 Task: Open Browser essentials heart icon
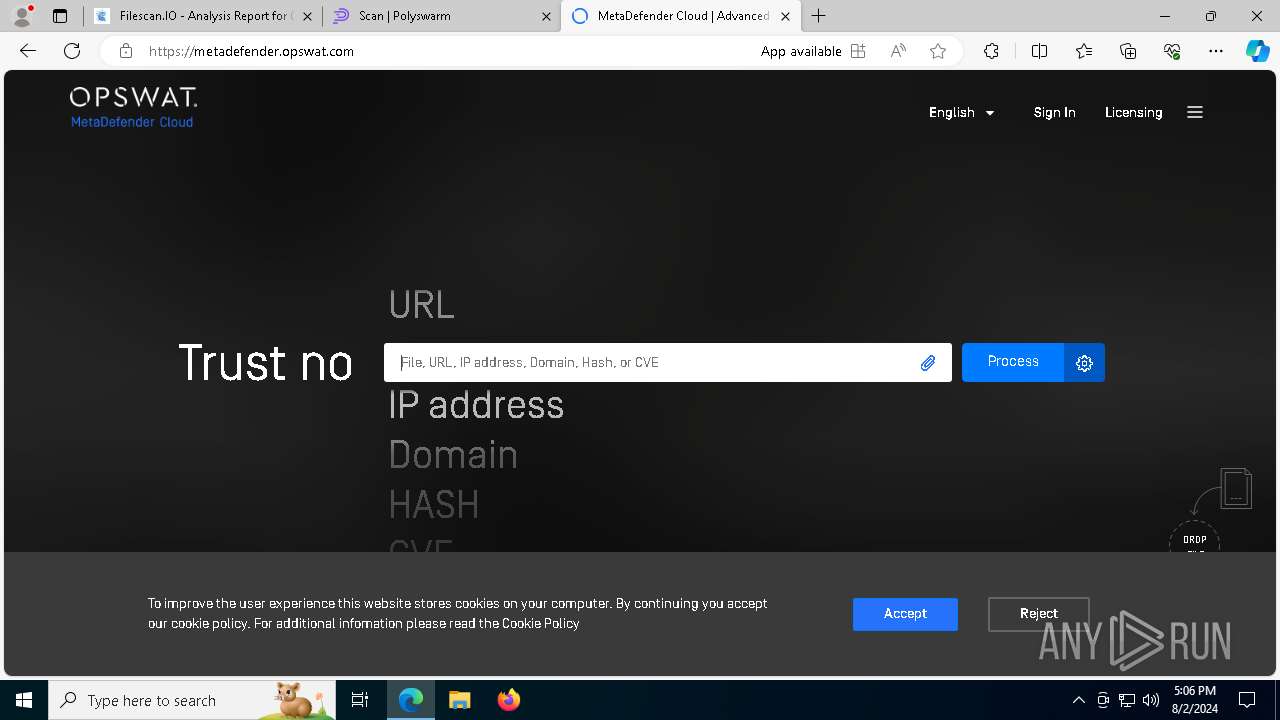pos(1172,51)
